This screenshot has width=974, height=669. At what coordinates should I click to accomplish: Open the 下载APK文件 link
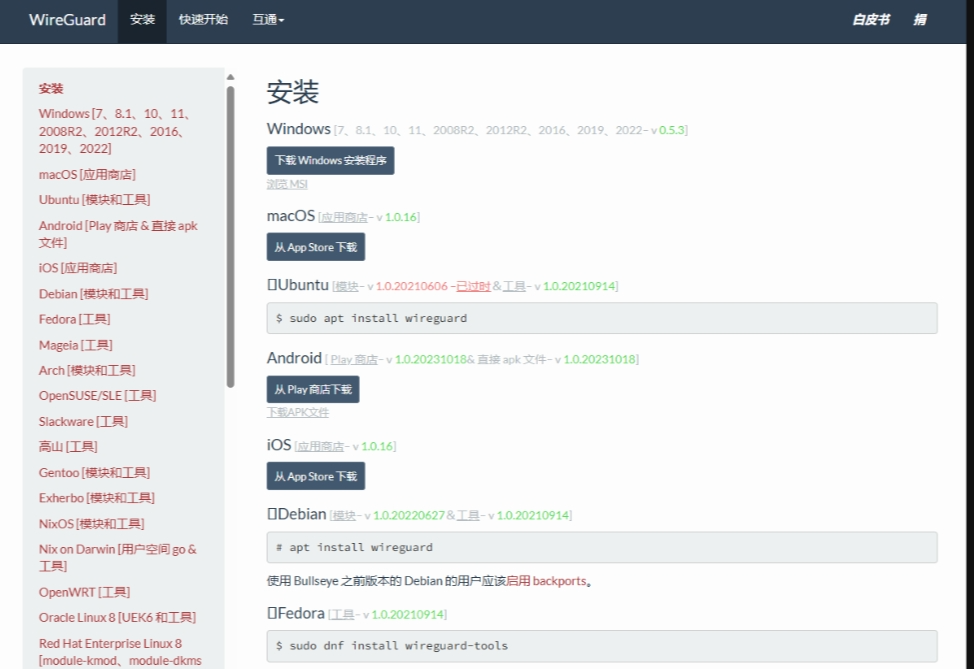click(x=298, y=412)
